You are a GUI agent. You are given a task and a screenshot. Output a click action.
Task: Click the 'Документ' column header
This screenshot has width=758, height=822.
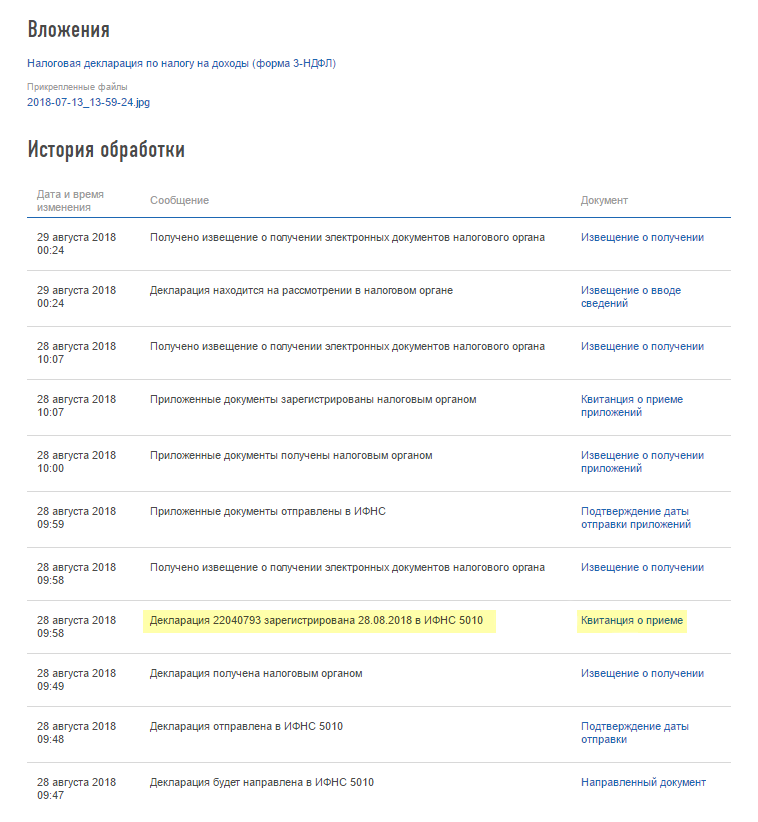[x=604, y=200]
